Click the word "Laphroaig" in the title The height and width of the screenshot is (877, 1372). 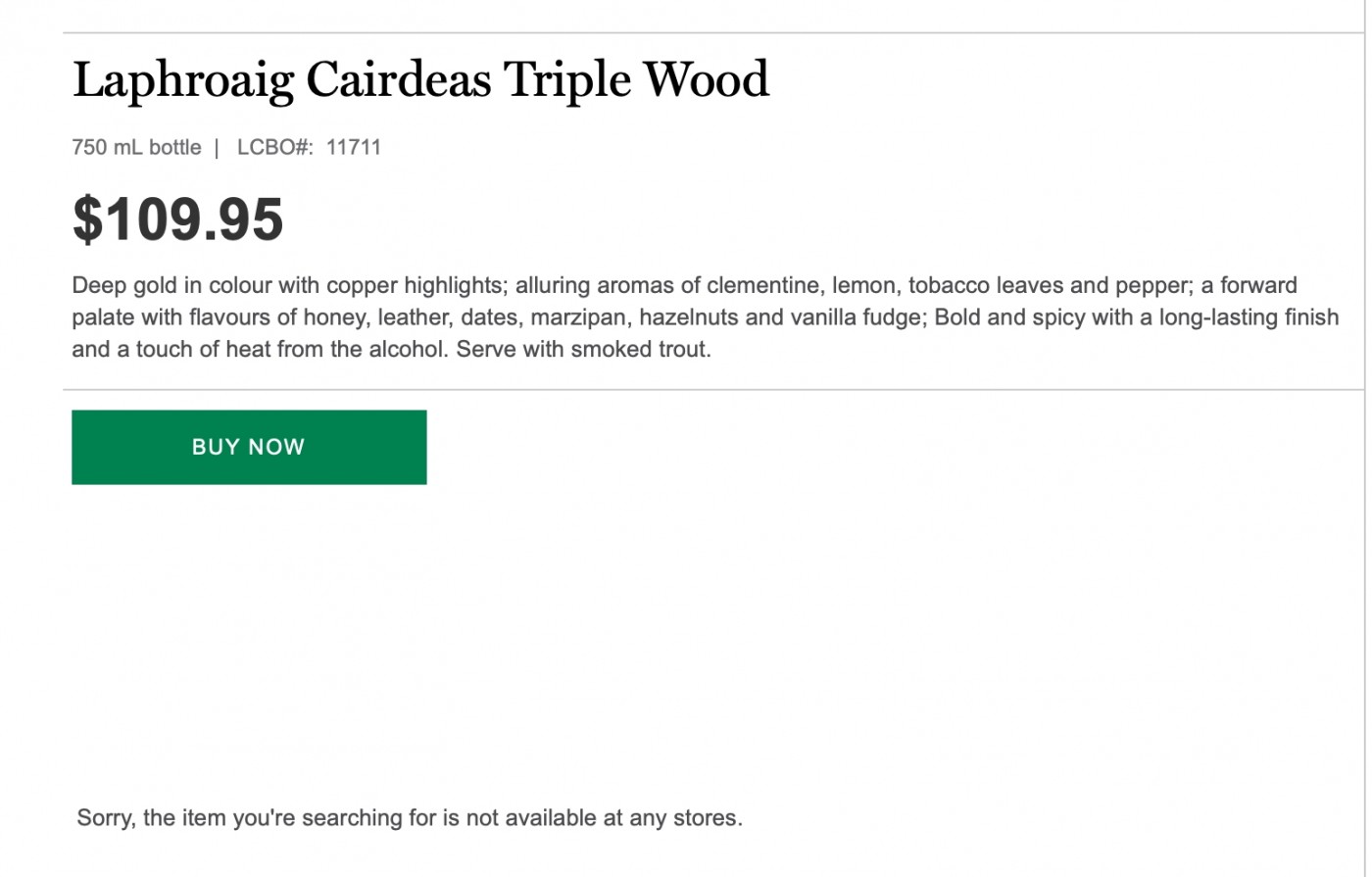183,79
